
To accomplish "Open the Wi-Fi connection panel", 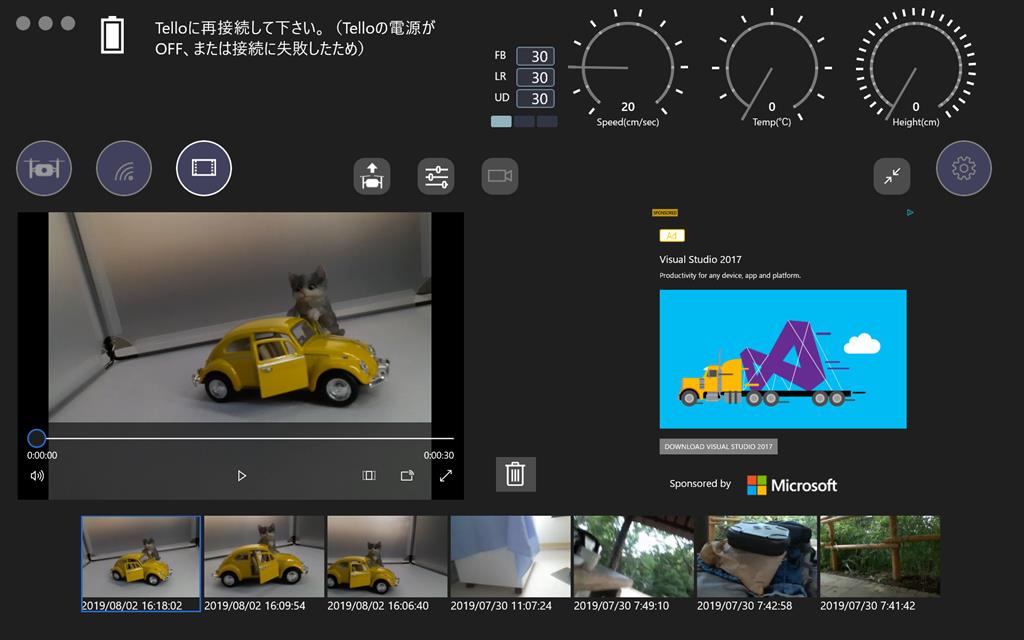I will [124, 169].
